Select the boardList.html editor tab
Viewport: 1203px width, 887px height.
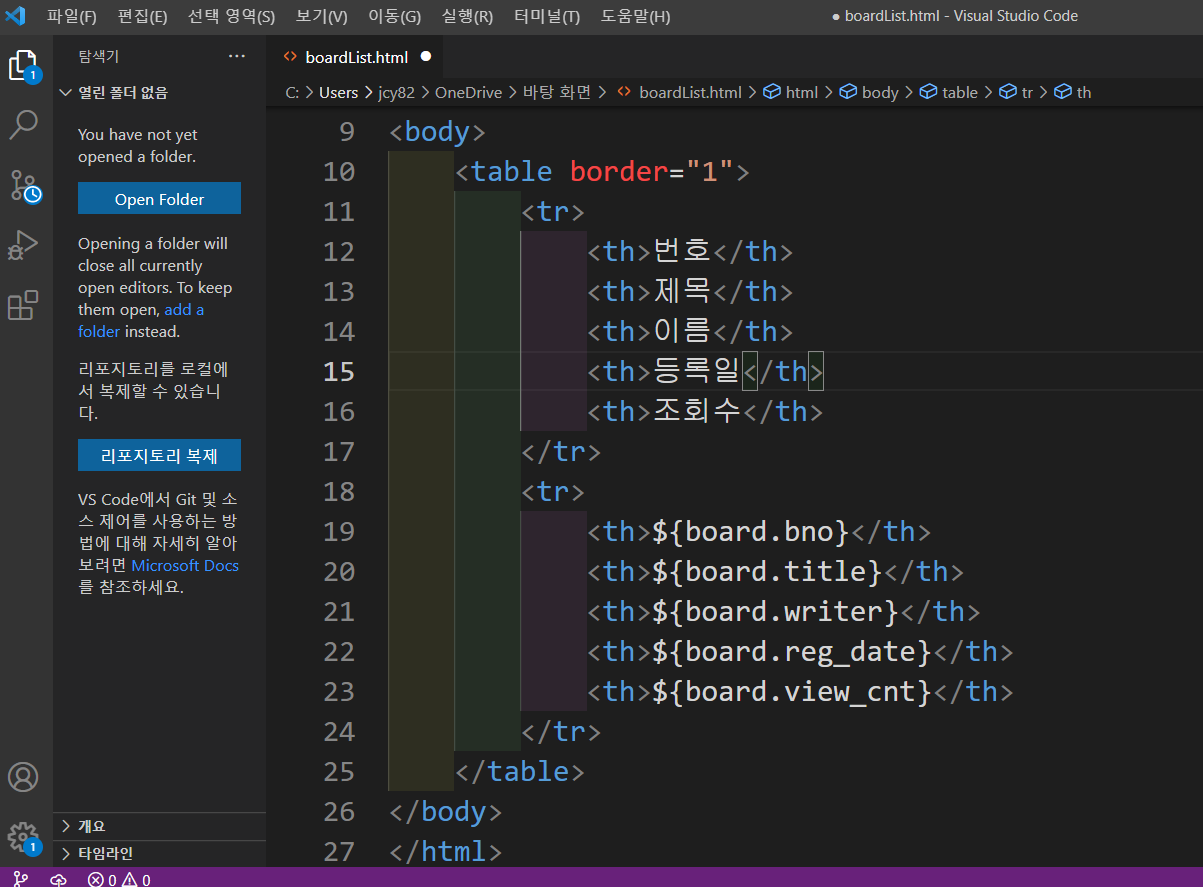pyautogui.click(x=354, y=57)
